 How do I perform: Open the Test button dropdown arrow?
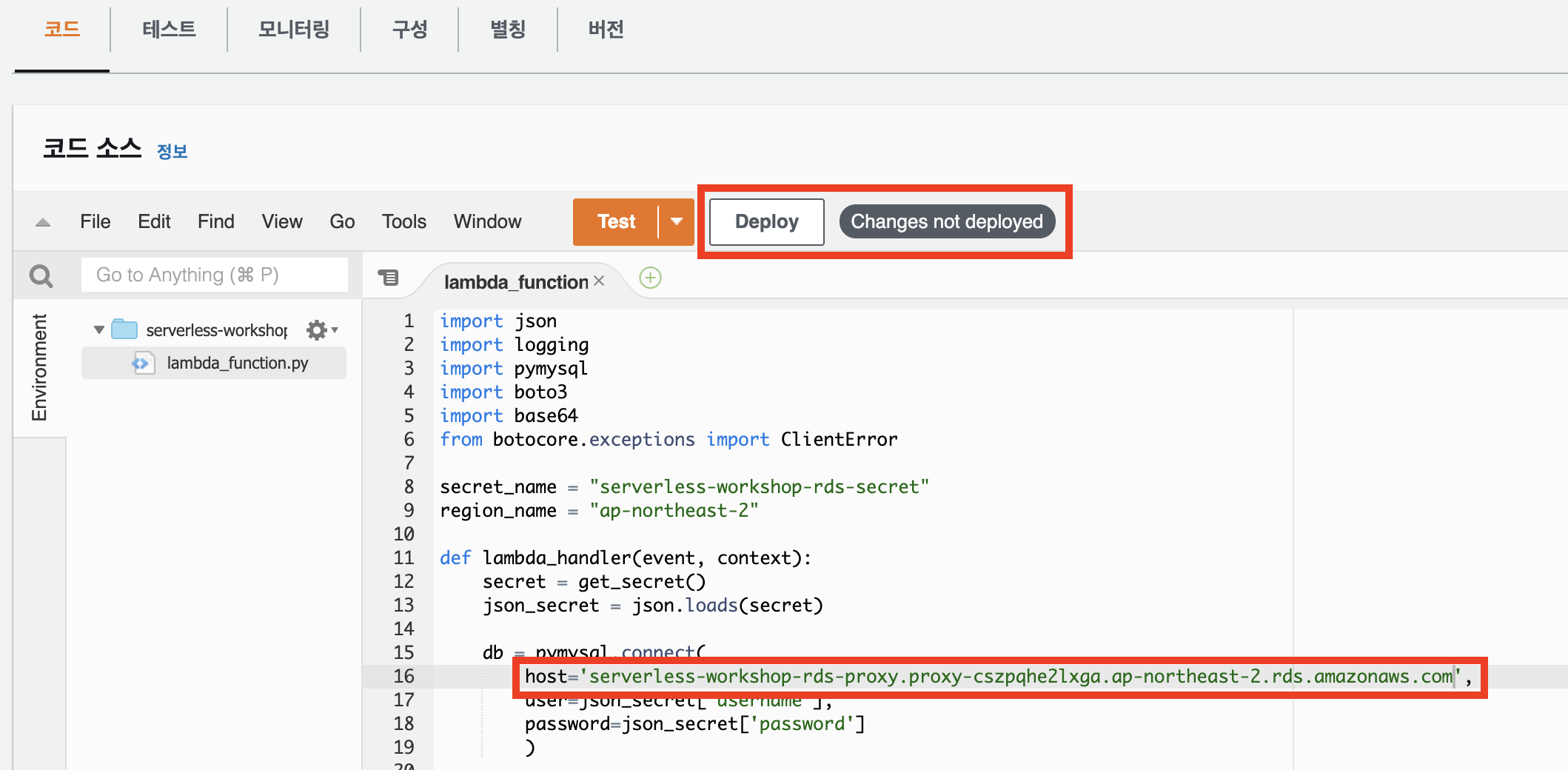[677, 221]
